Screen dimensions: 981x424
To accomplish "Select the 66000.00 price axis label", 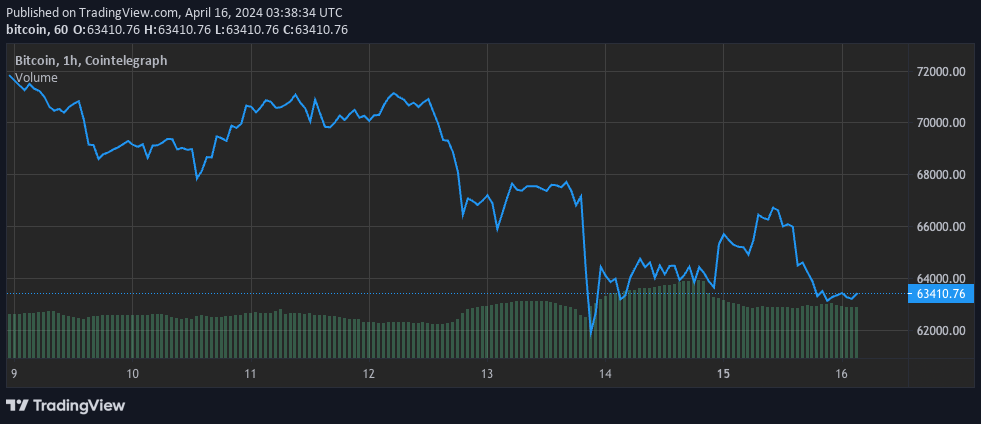I will tap(940, 227).
